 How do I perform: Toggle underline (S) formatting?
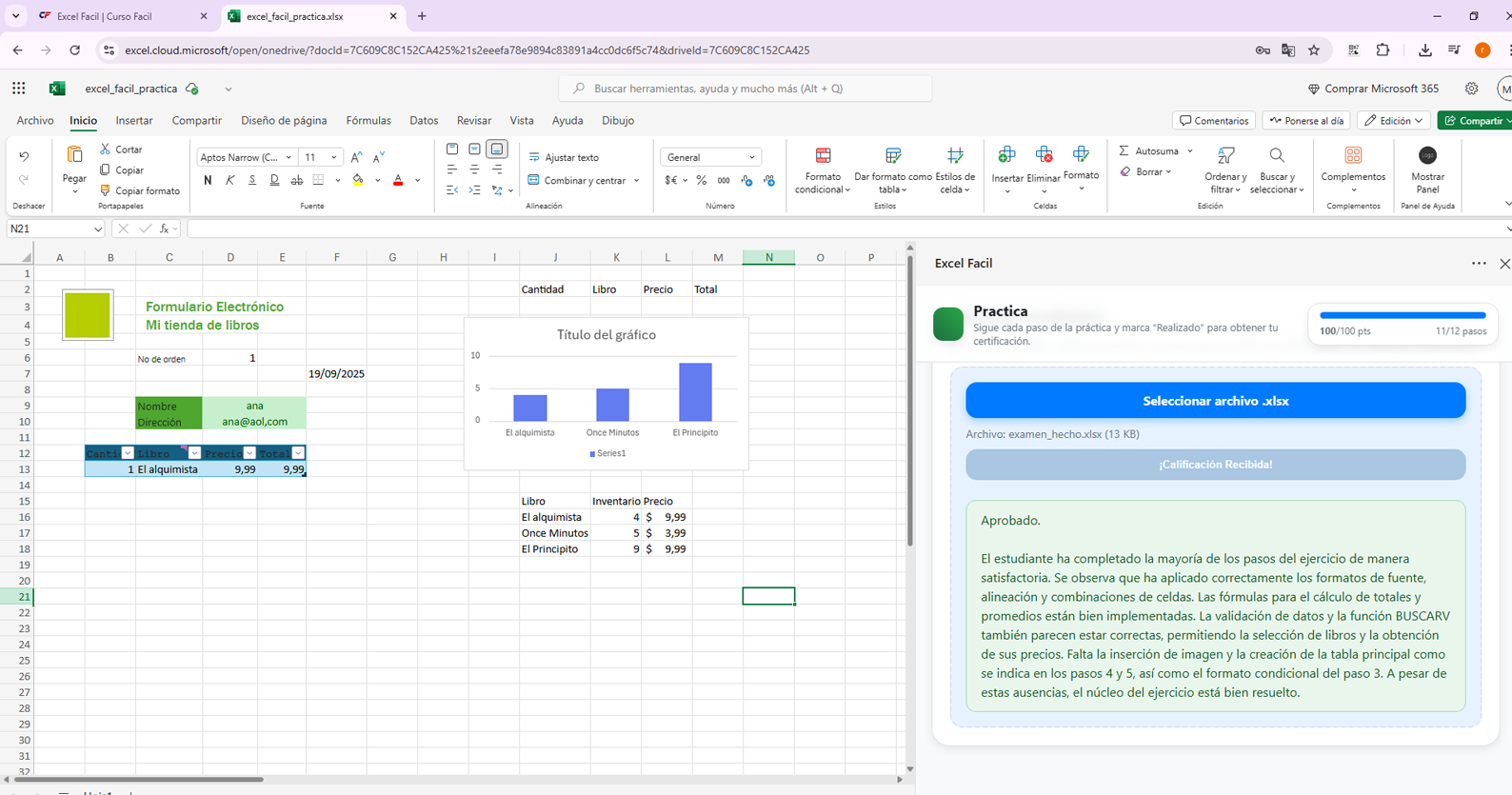(252, 180)
